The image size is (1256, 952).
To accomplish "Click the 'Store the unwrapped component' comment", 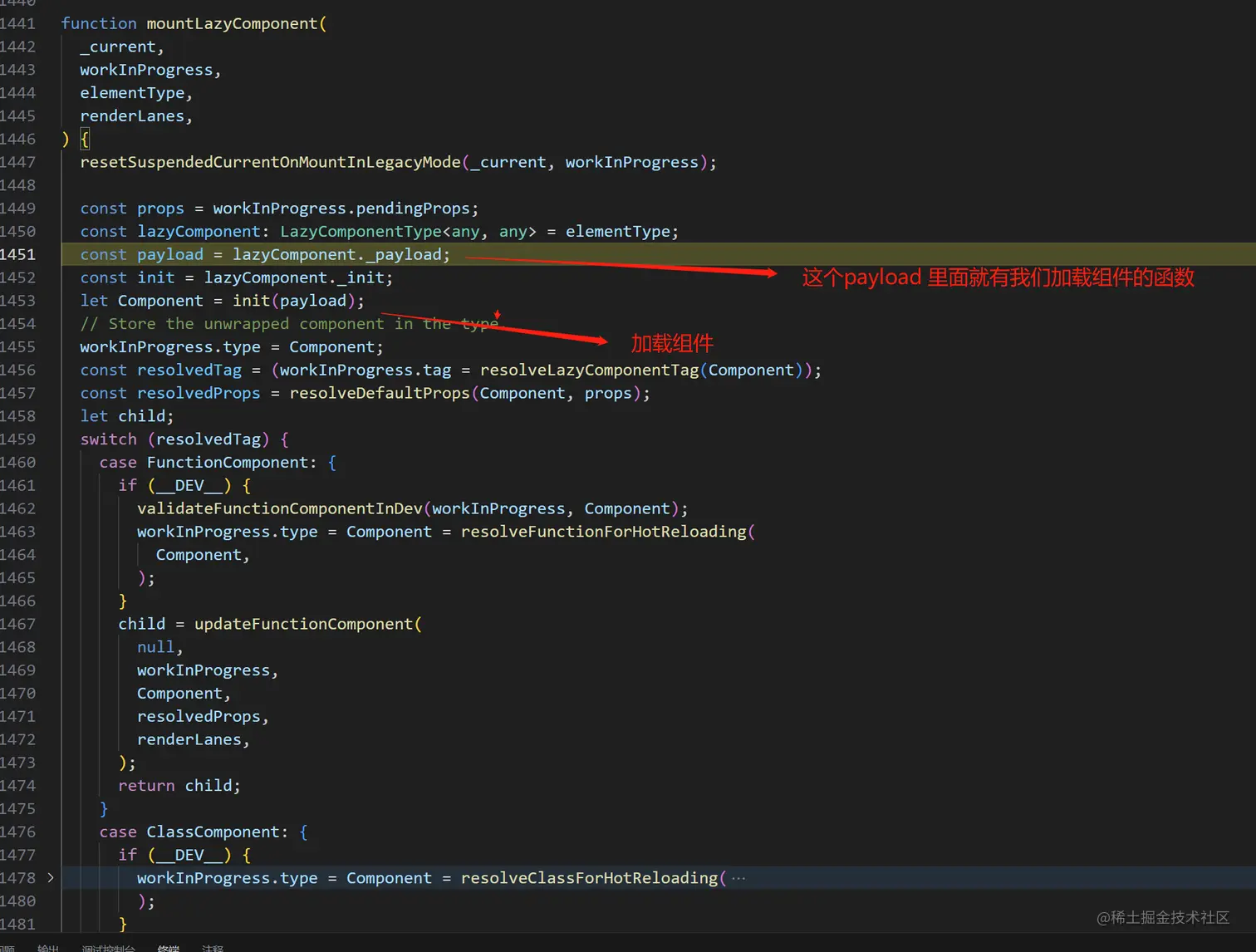I will (289, 324).
